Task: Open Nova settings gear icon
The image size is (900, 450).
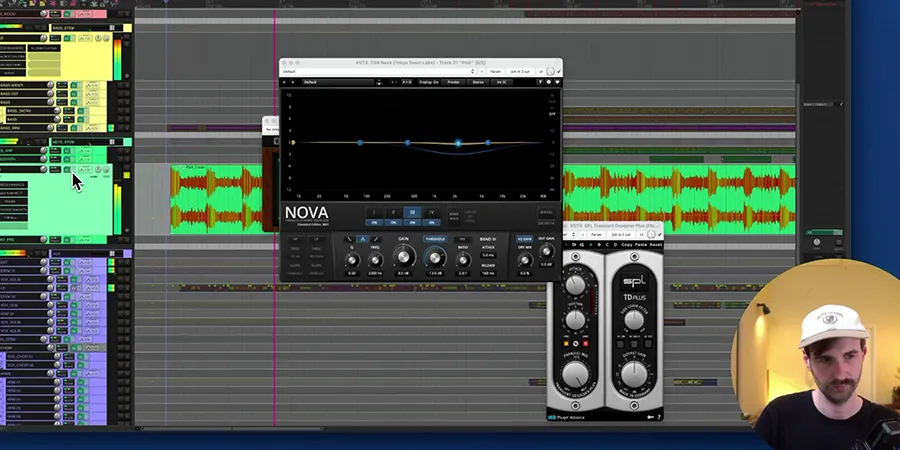Action: coord(549,82)
